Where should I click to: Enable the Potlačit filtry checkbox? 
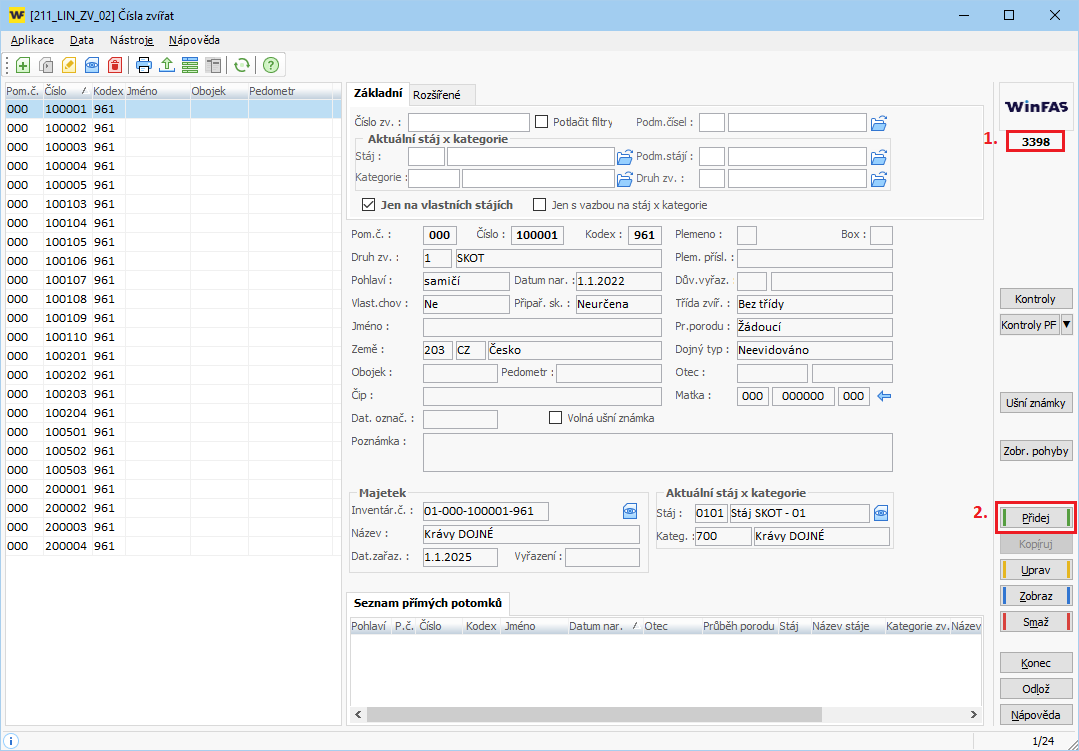pyautogui.click(x=542, y=122)
